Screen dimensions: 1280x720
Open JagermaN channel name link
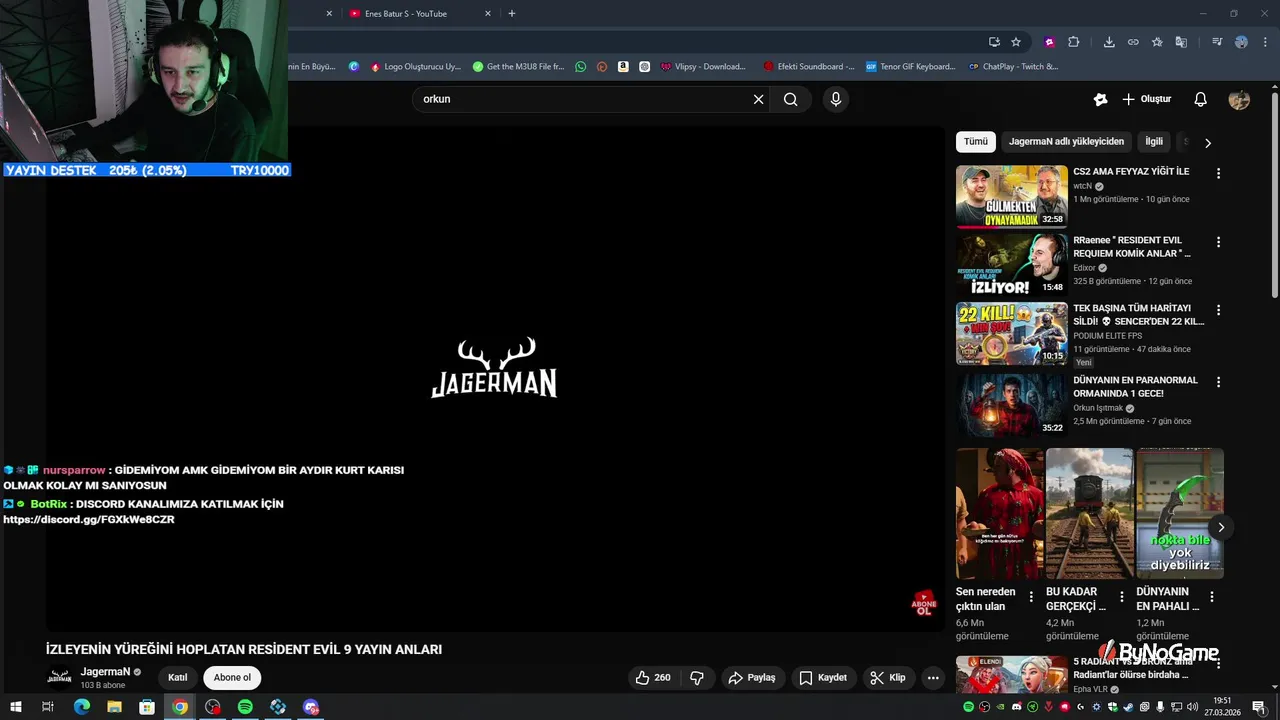point(105,672)
